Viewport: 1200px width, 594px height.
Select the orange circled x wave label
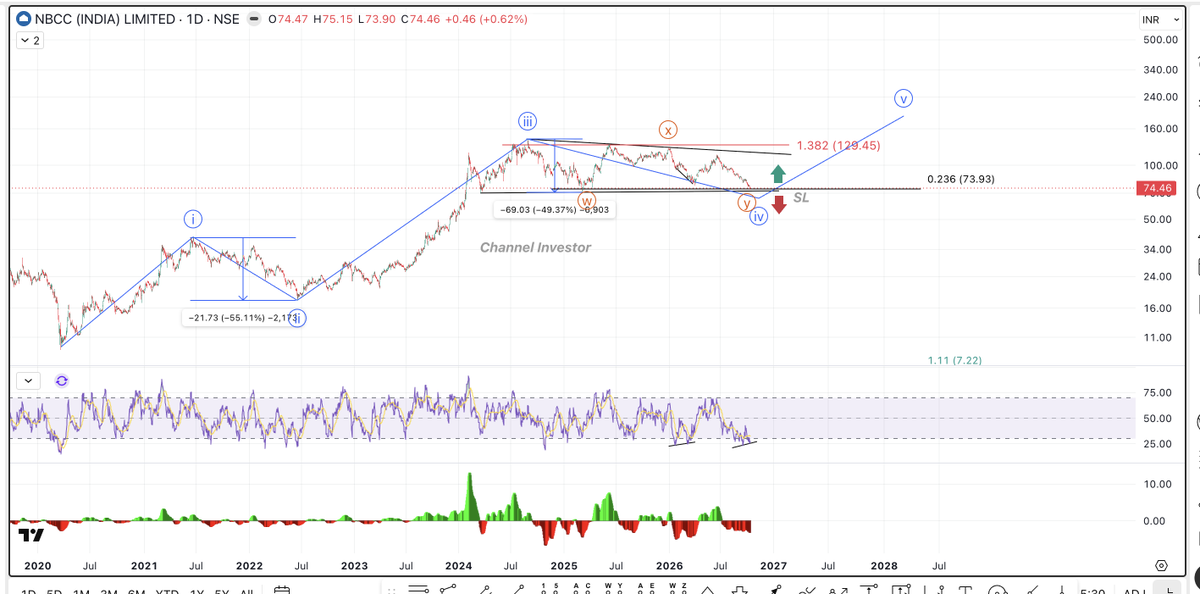tap(668, 129)
